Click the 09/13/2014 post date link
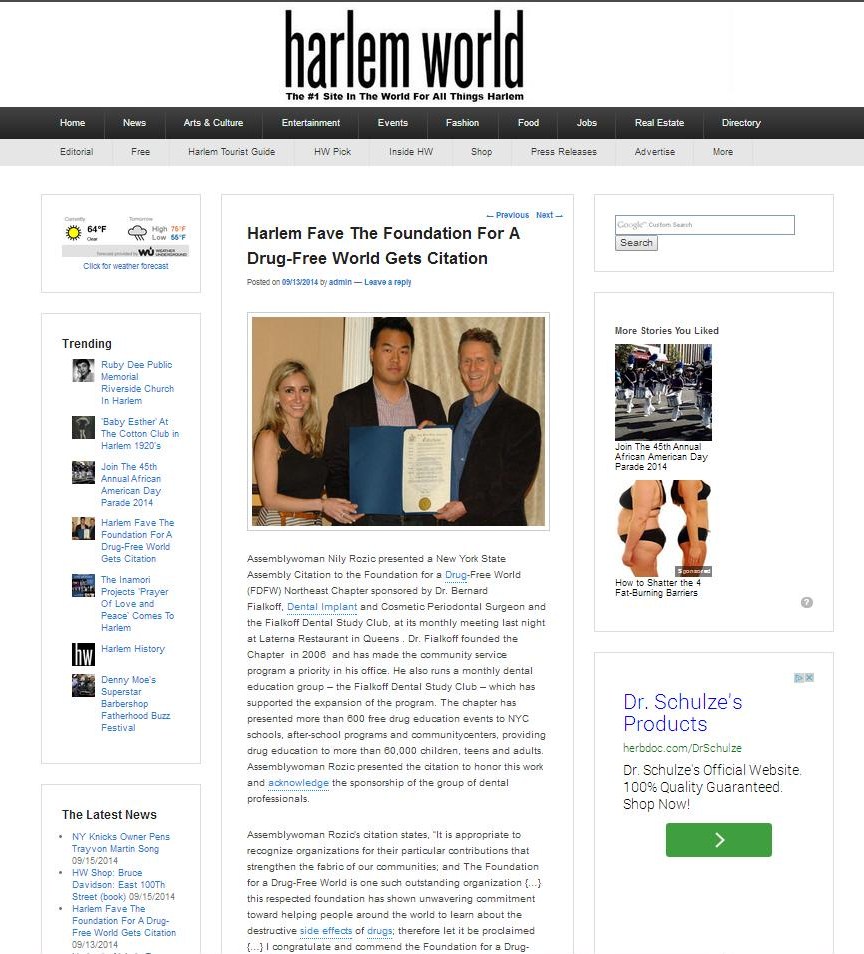The image size is (864, 954). tap(300, 282)
